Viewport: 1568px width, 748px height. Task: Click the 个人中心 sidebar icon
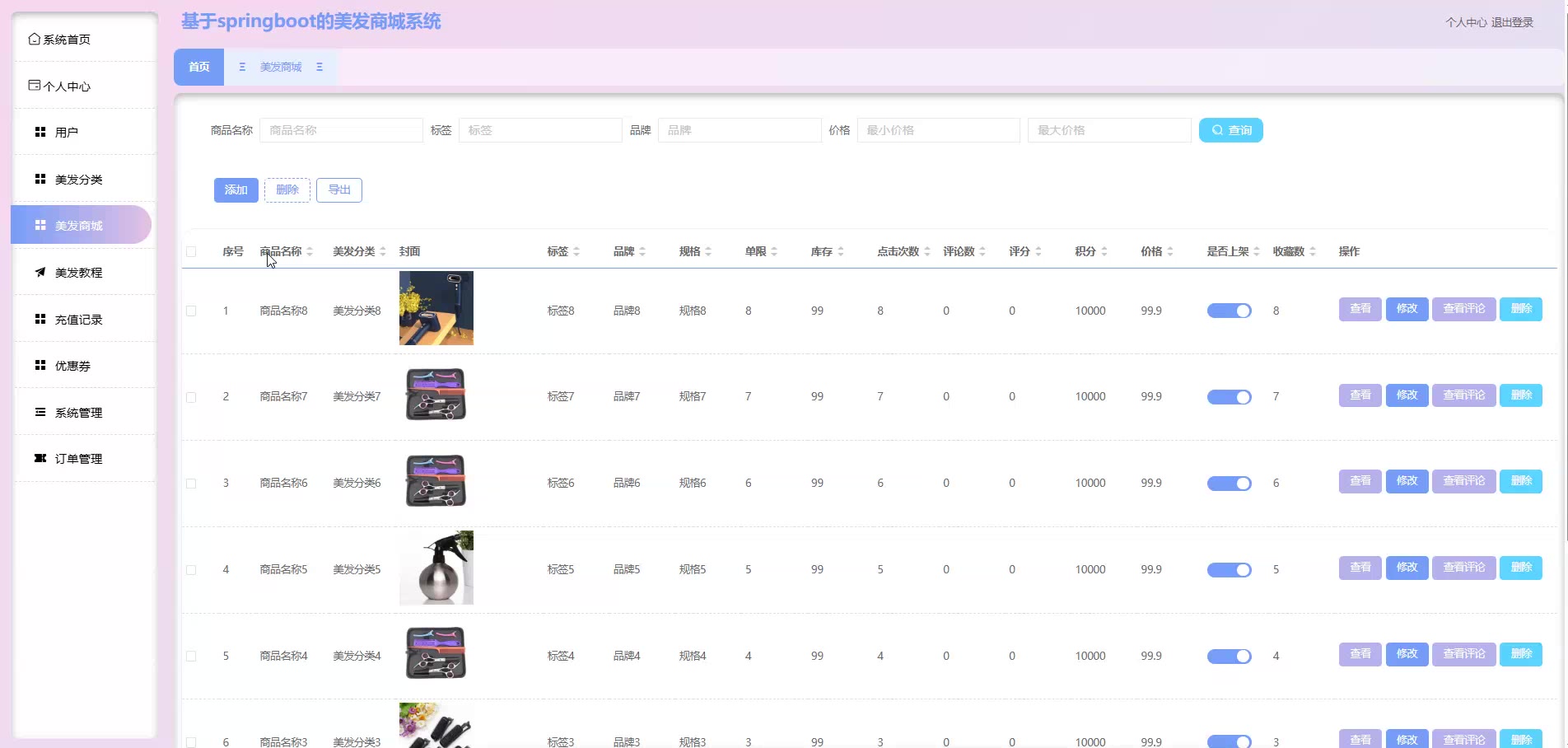[34, 86]
